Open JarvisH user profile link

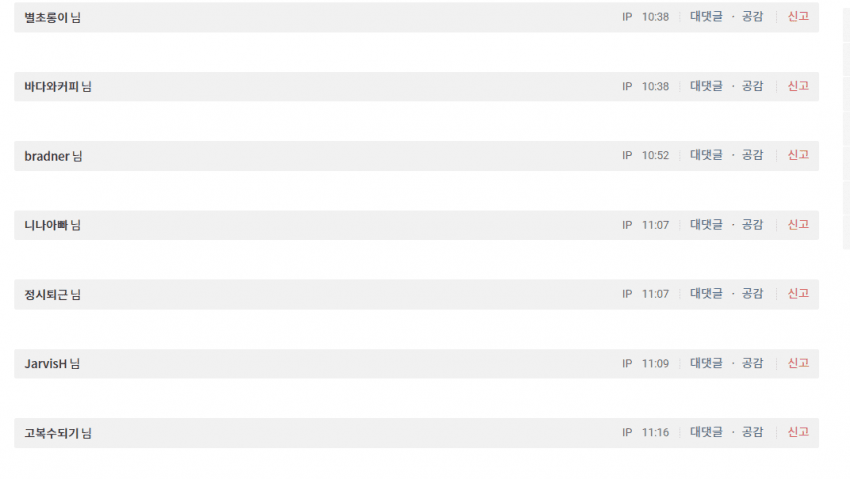pos(46,364)
